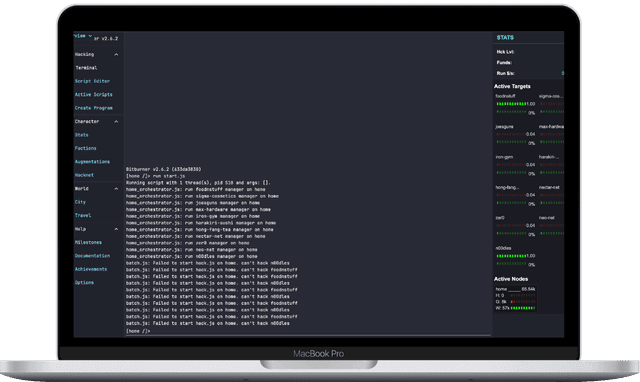
Task: Click the Active Nodes heading
Action: tap(511, 279)
